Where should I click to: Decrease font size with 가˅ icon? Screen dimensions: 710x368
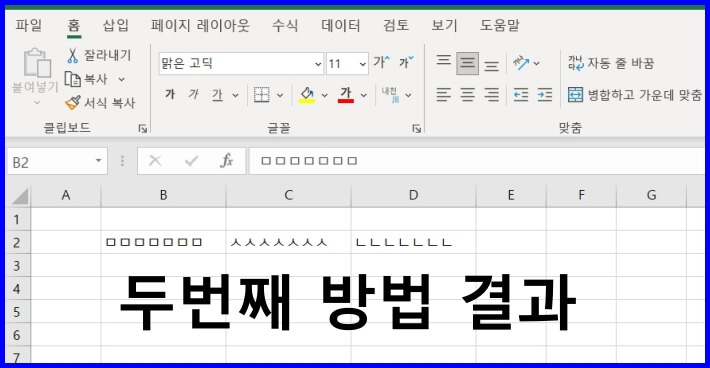pyautogui.click(x=406, y=62)
